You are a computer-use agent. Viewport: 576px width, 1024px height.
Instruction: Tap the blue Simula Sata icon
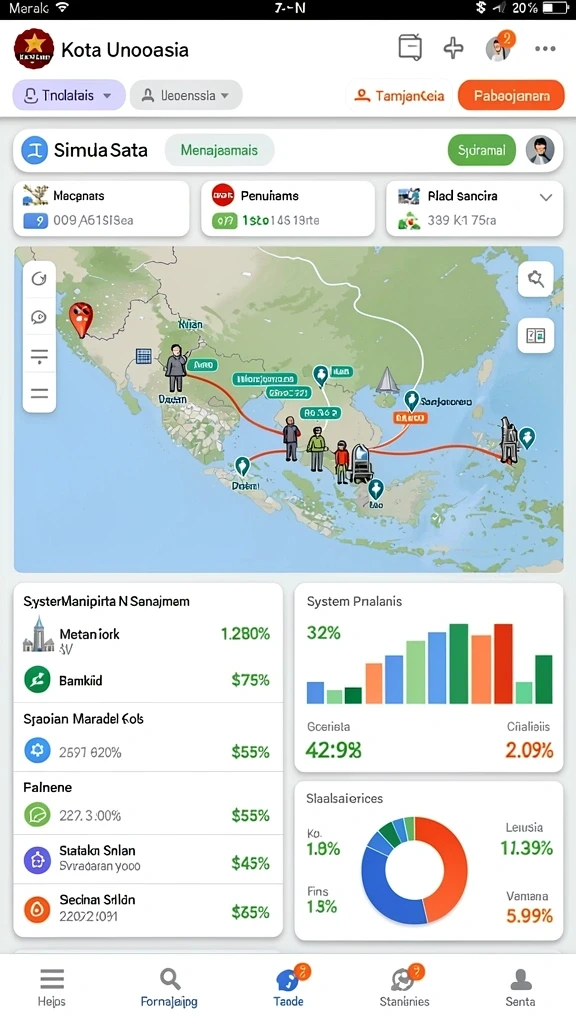35,150
